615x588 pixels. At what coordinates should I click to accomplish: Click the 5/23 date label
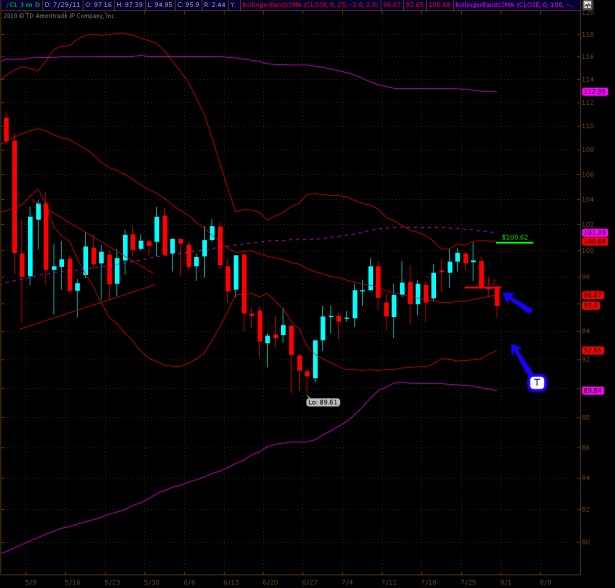[x=112, y=583]
